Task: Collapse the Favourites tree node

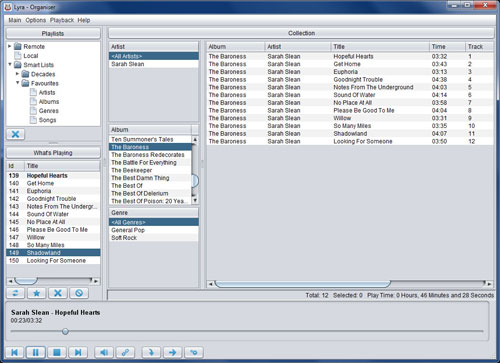Action: tap(17, 82)
